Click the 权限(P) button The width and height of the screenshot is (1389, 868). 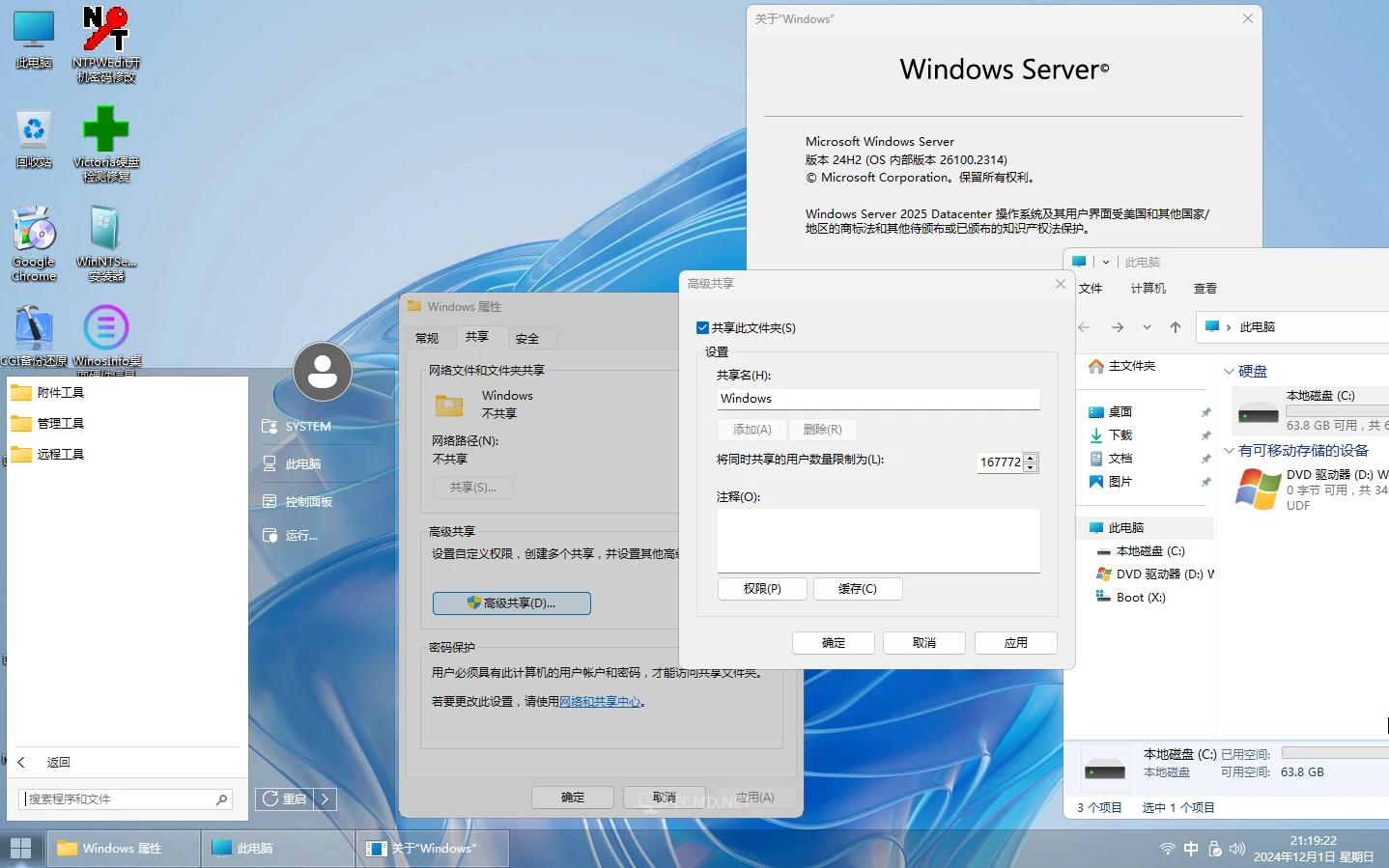tap(762, 589)
